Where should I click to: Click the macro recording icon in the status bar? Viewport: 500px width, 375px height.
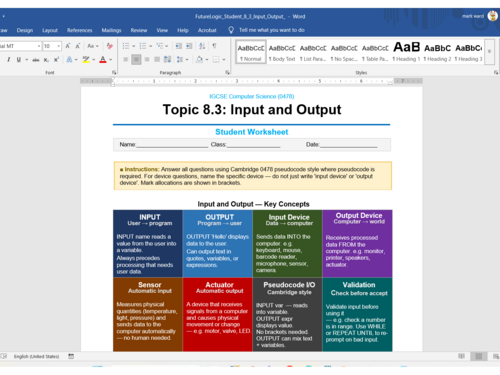pos(71,356)
